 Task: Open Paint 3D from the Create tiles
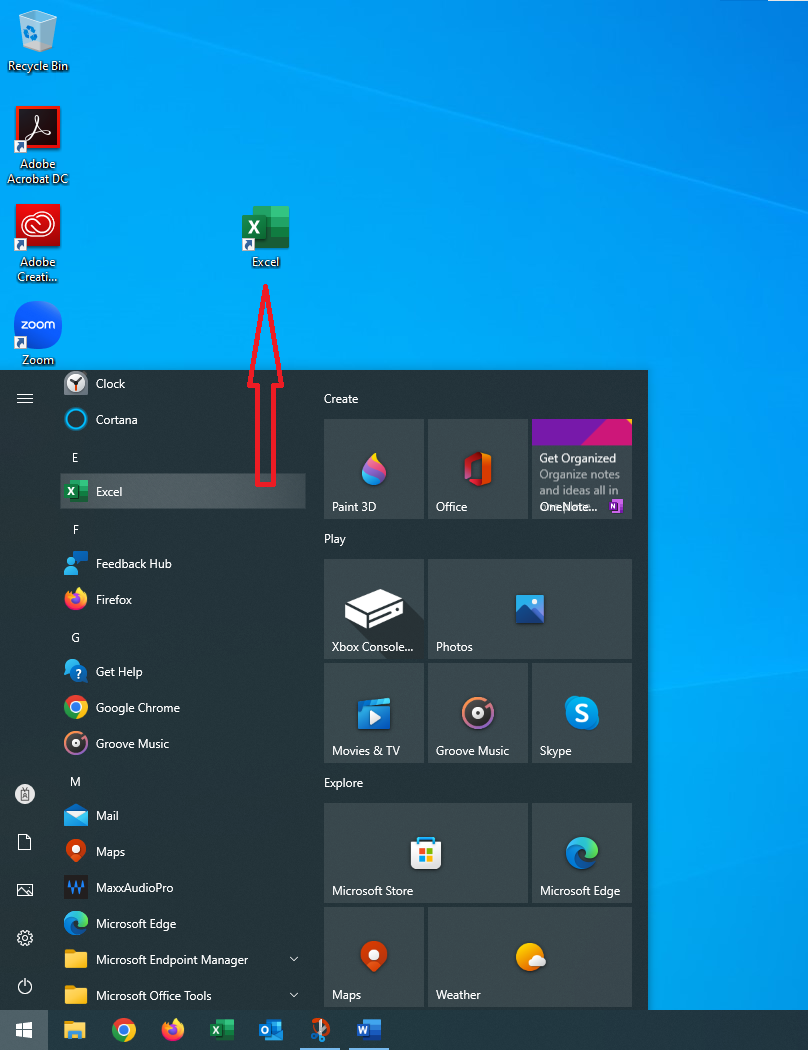[x=373, y=468]
